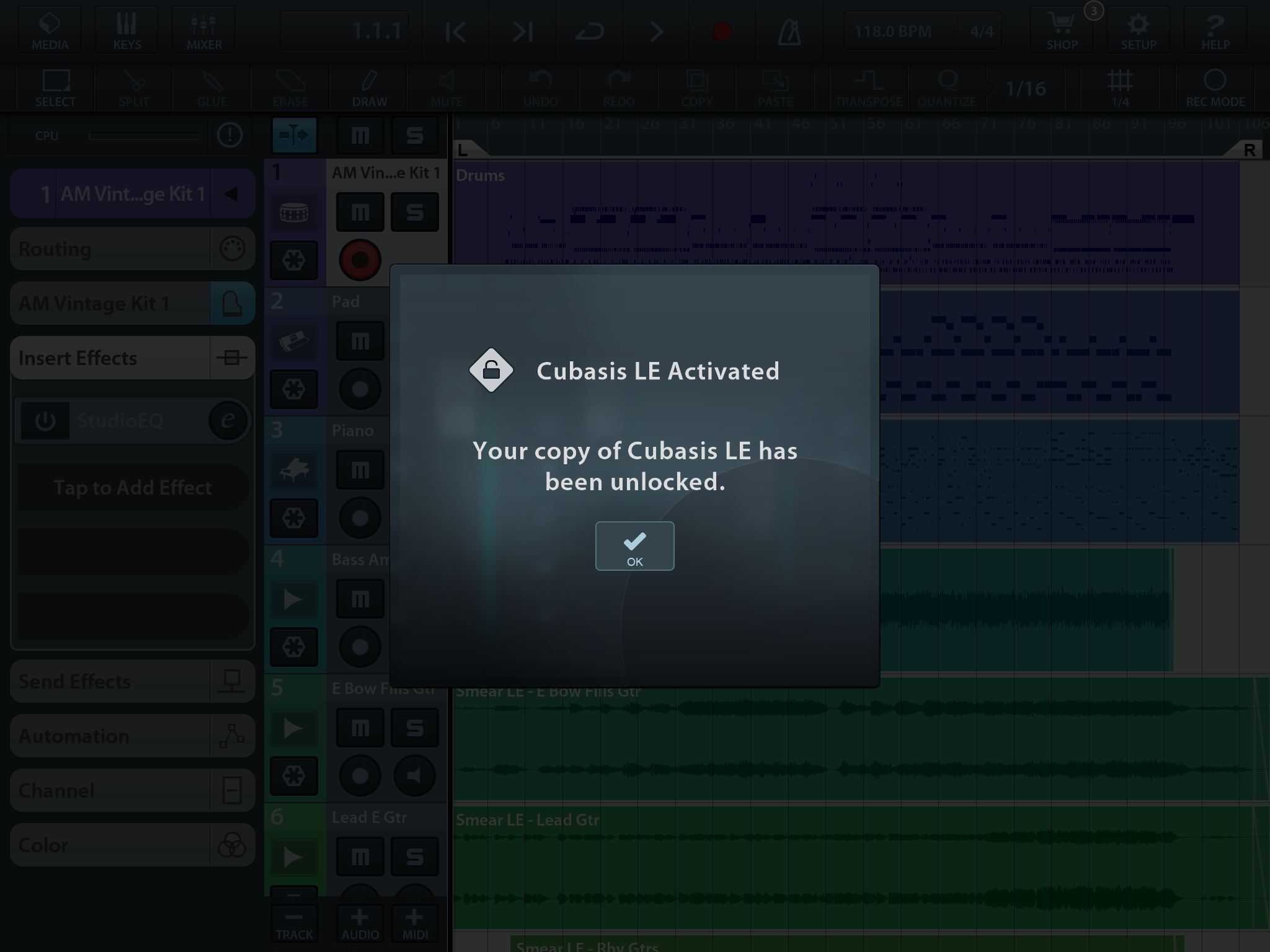Expand the Send Effects section
1270x952 pixels.
click(x=133, y=681)
